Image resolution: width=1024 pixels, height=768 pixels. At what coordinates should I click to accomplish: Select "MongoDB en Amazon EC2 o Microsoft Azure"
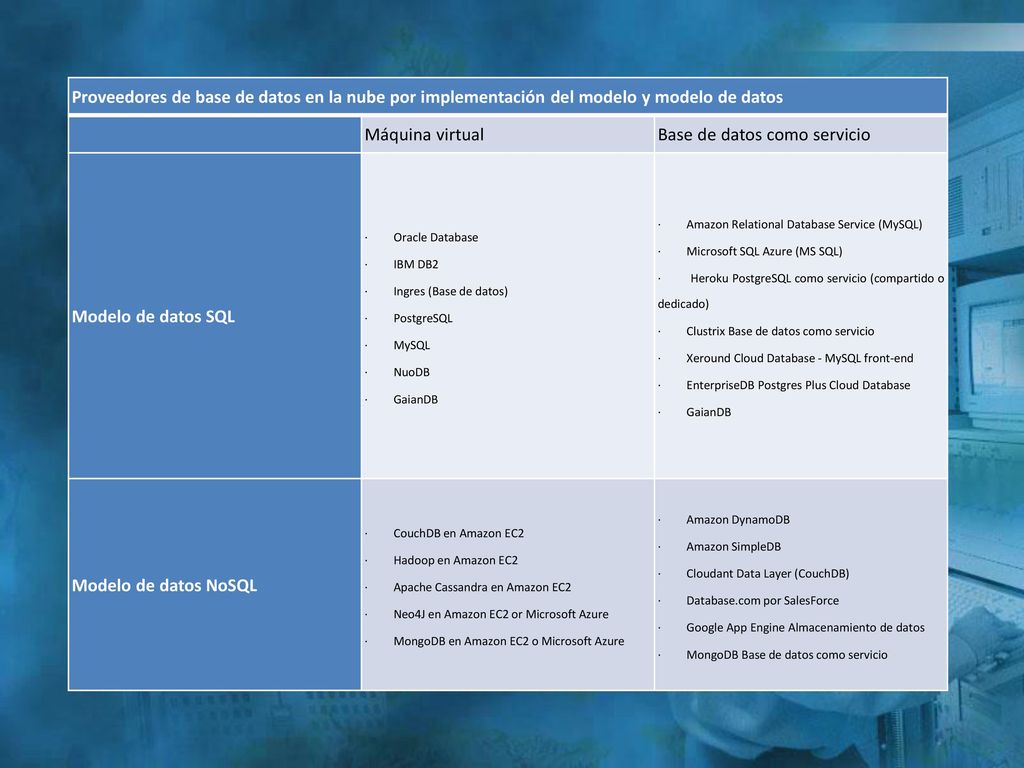click(x=509, y=641)
